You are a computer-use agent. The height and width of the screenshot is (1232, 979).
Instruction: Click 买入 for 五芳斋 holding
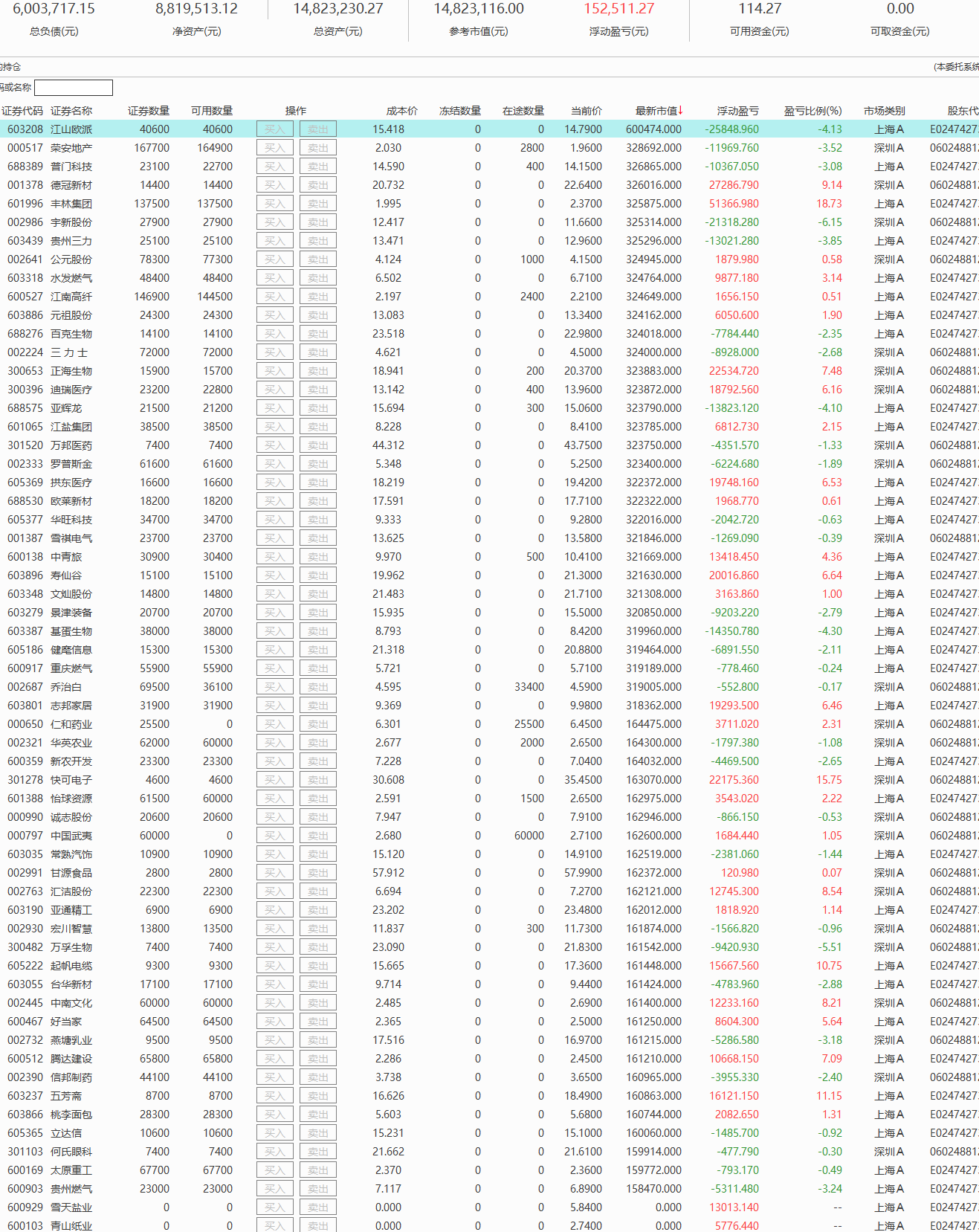tap(274, 1096)
